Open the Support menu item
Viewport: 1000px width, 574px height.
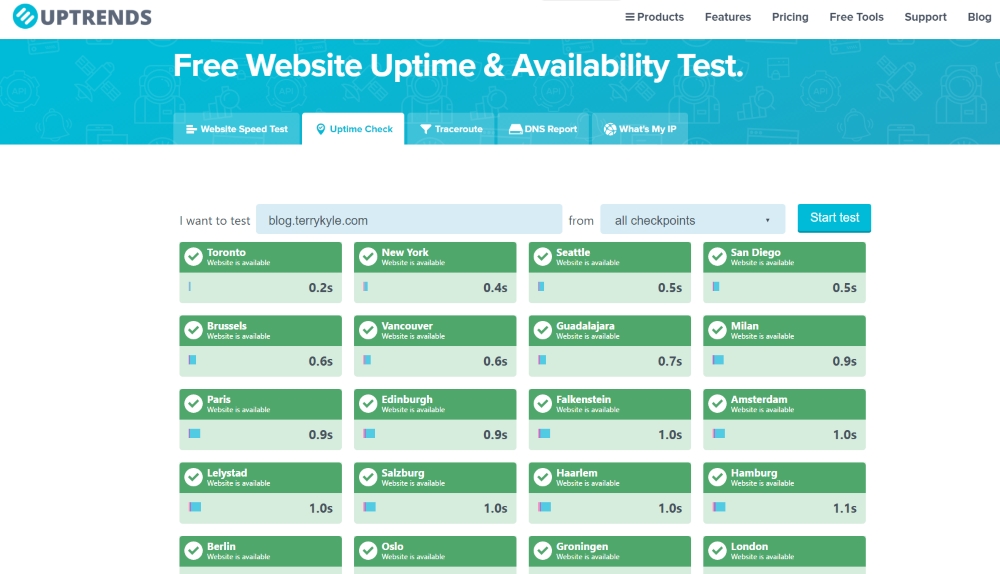click(925, 17)
